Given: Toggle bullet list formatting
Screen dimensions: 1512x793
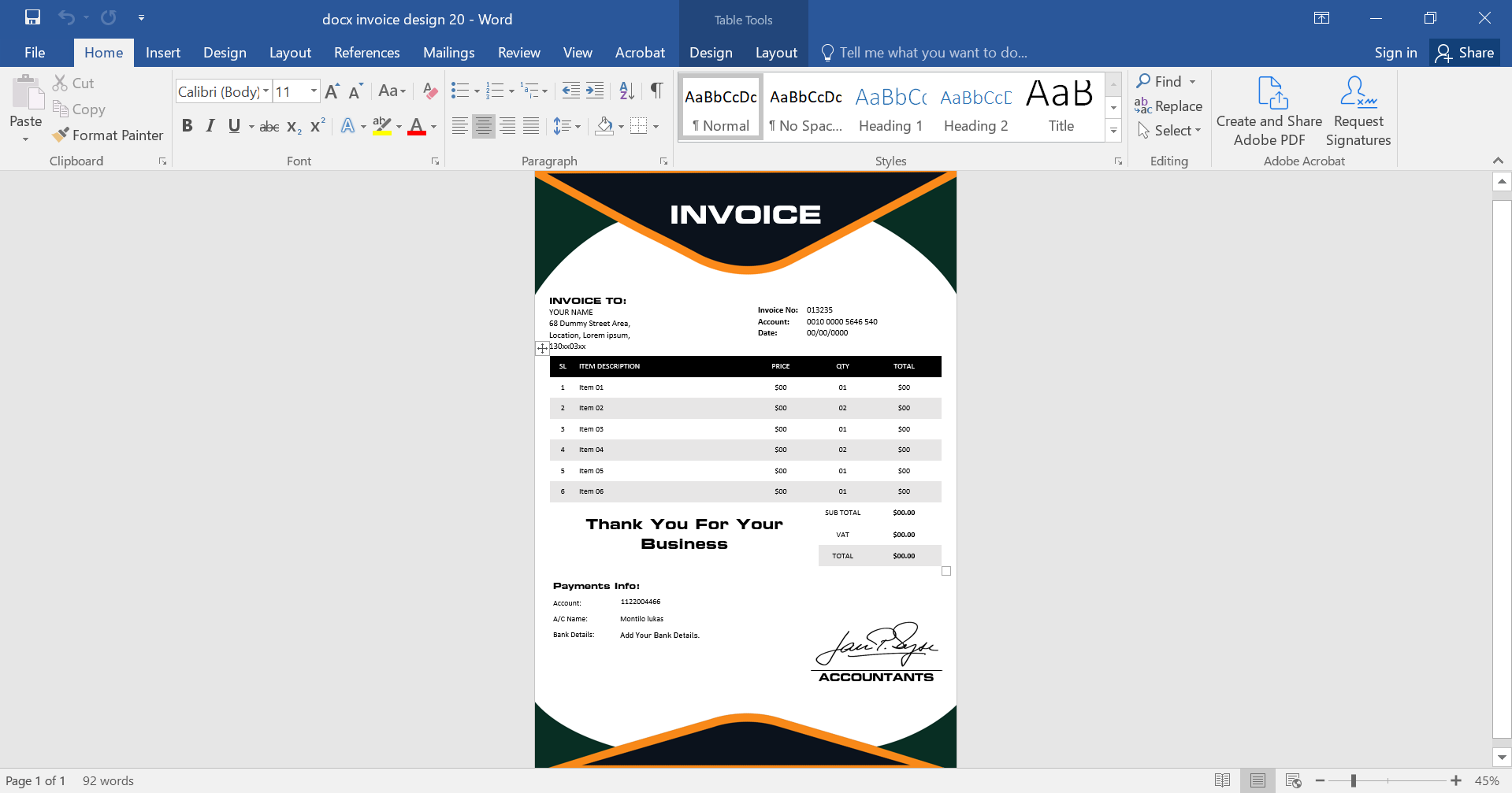Looking at the screenshot, I should 460,91.
